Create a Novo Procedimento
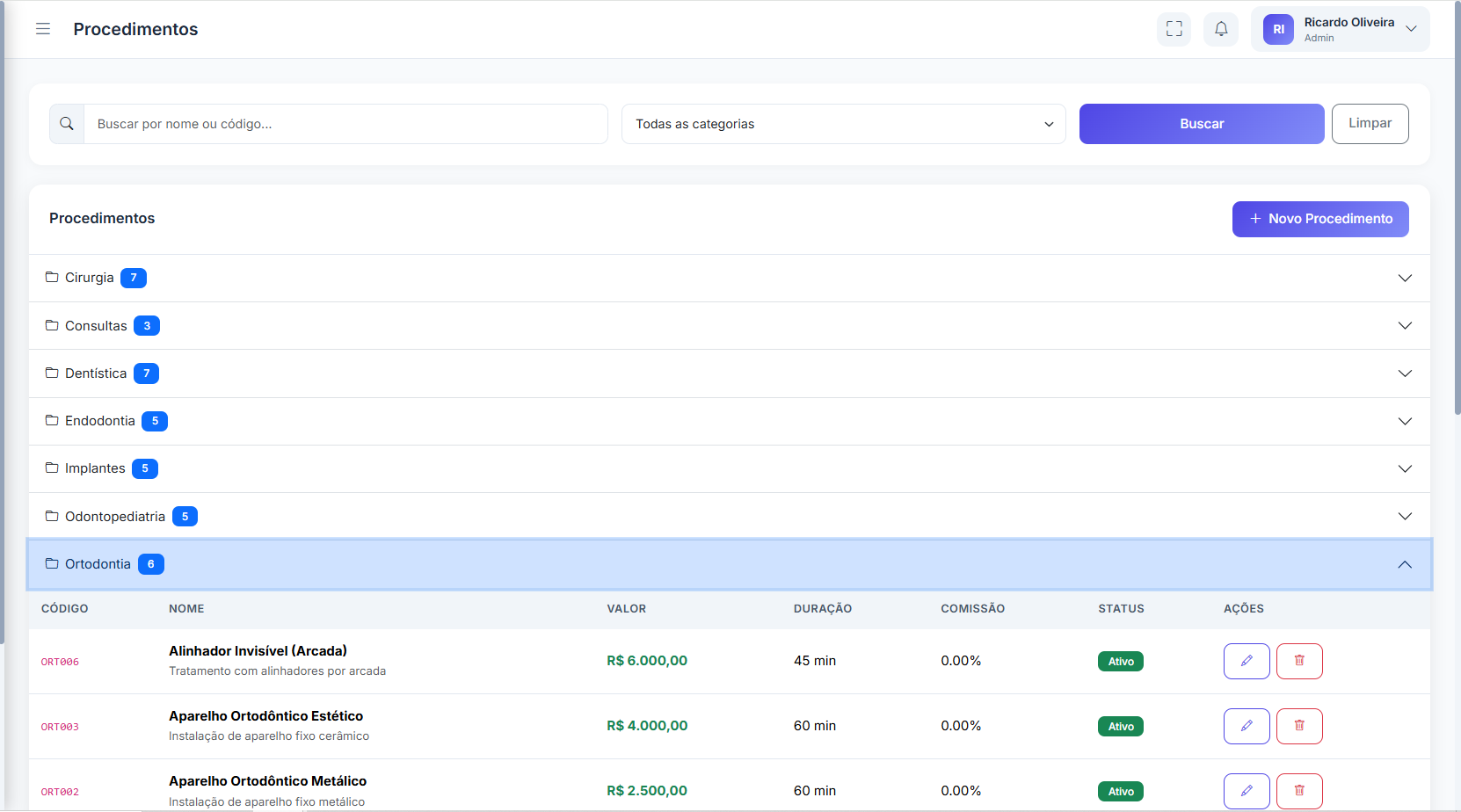 pyautogui.click(x=1319, y=219)
